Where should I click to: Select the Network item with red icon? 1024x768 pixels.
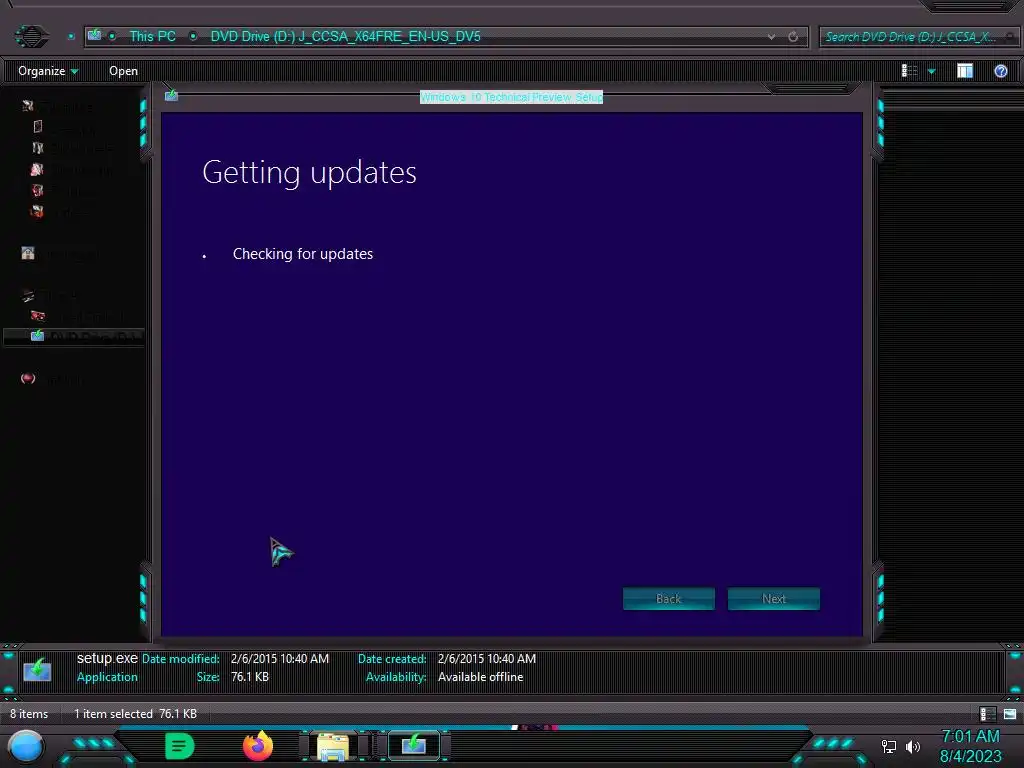click(x=27, y=378)
